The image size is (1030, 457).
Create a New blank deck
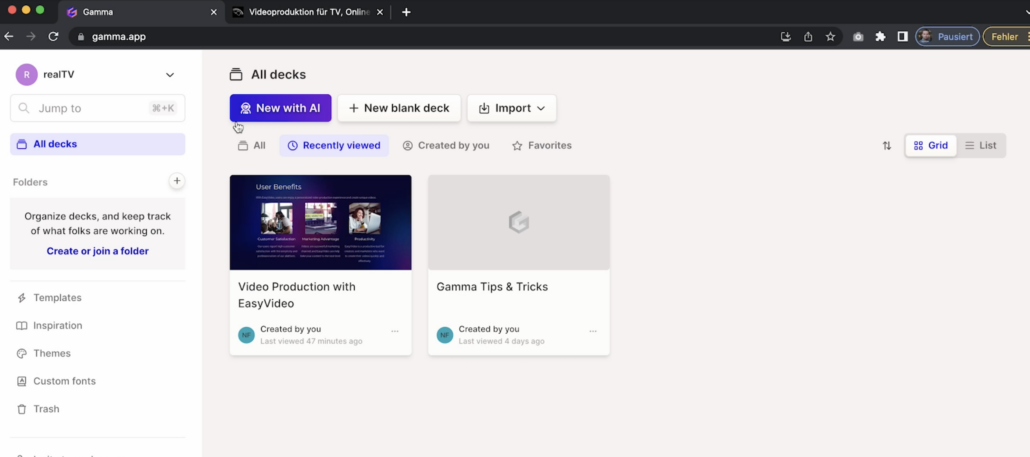399,108
